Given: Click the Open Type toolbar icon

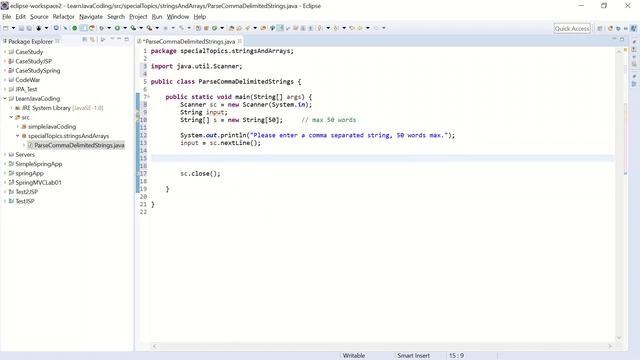Looking at the screenshot, I should (x=231, y=28).
